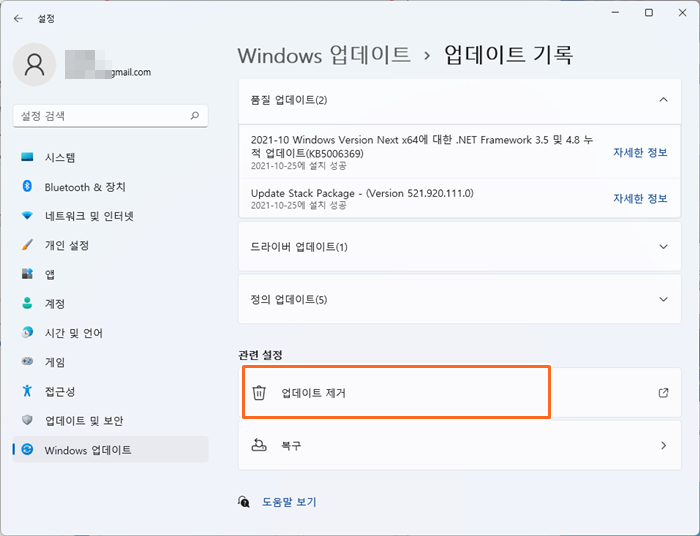Screen dimensions: 700x536
Task: Click the 시스템 monitor icon
Action: coord(27,157)
